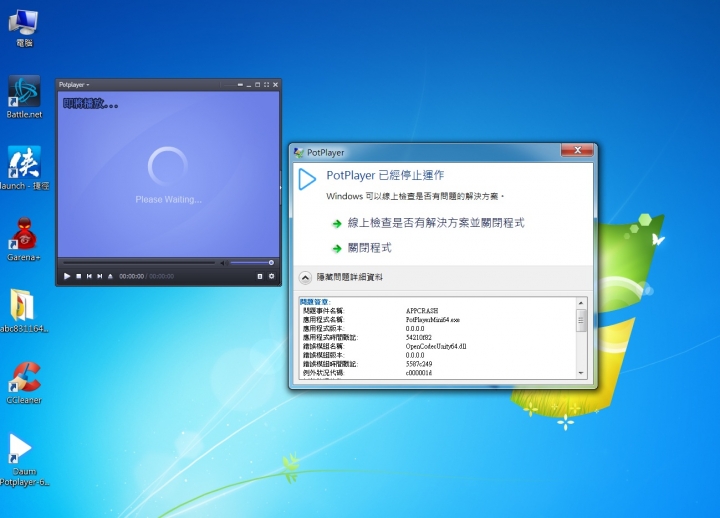The height and width of the screenshot is (518, 720).
Task: Minimize the Potplayer player window
Action: (x=249, y=85)
